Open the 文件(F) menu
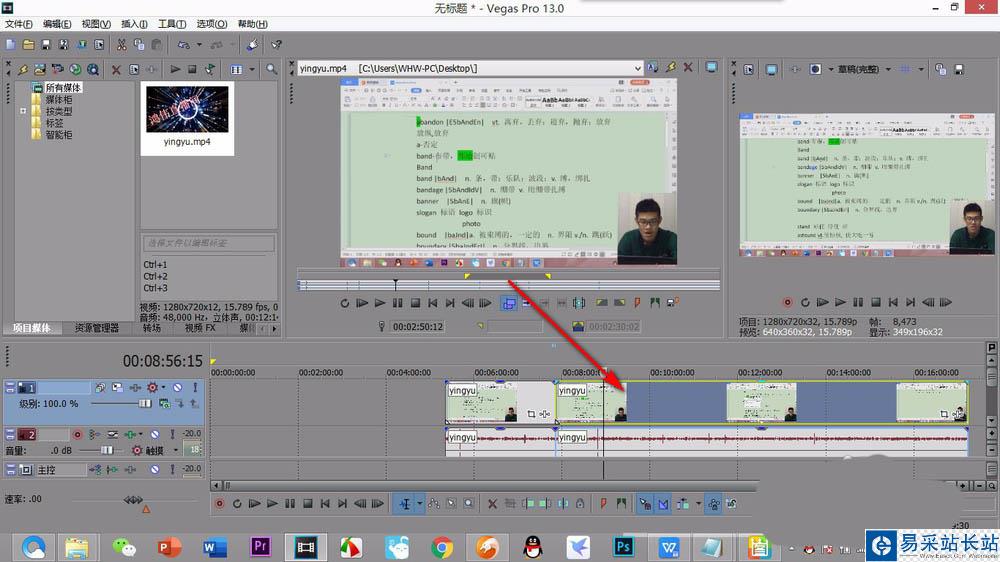 pyautogui.click(x=18, y=24)
